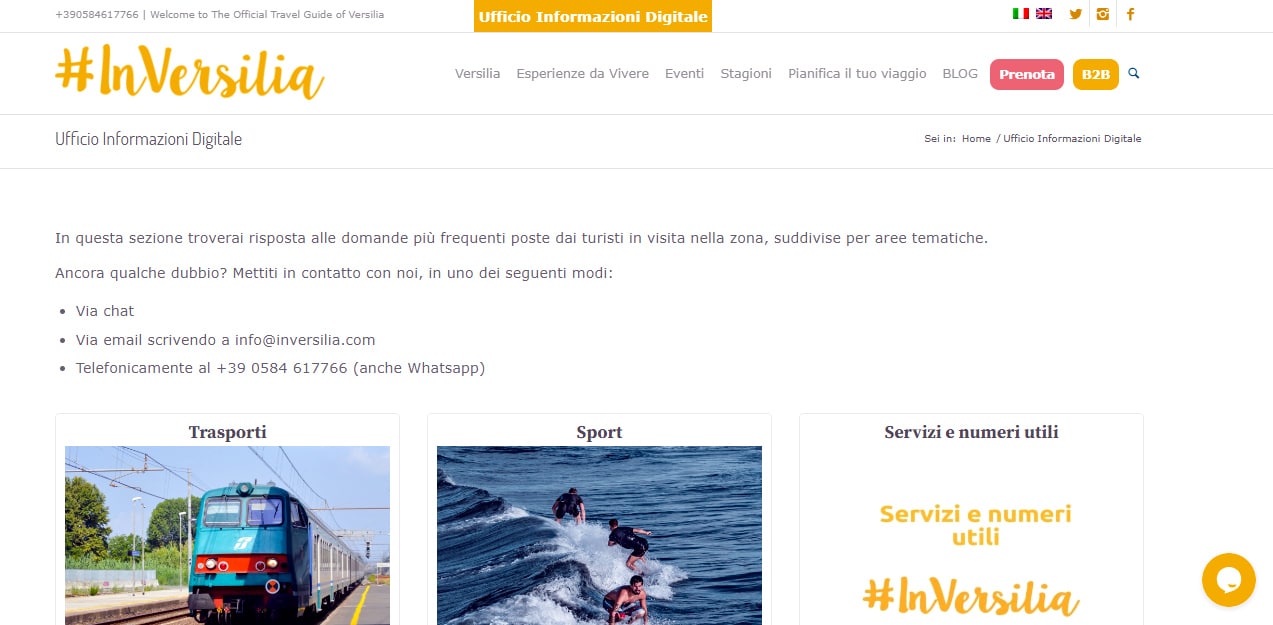Open the Versilia menu
The height and width of the screenshot is (625, 1273).
(x=477, y=74)
